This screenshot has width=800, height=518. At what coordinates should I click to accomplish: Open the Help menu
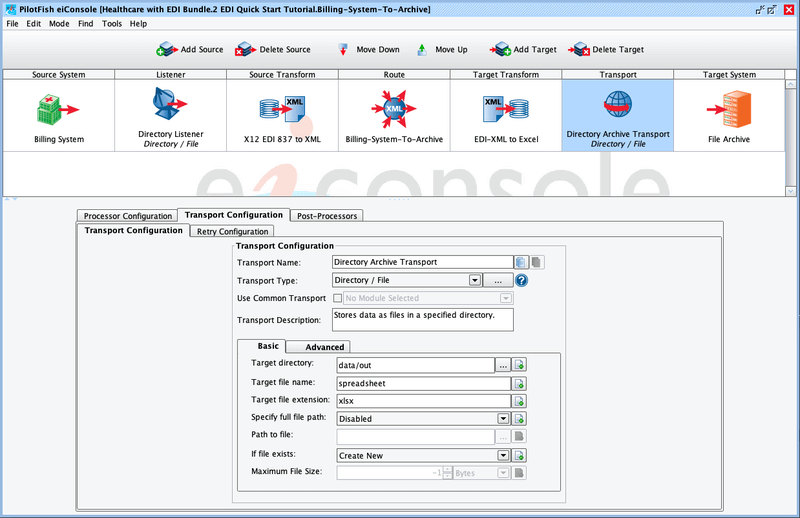tap(138, 24)
